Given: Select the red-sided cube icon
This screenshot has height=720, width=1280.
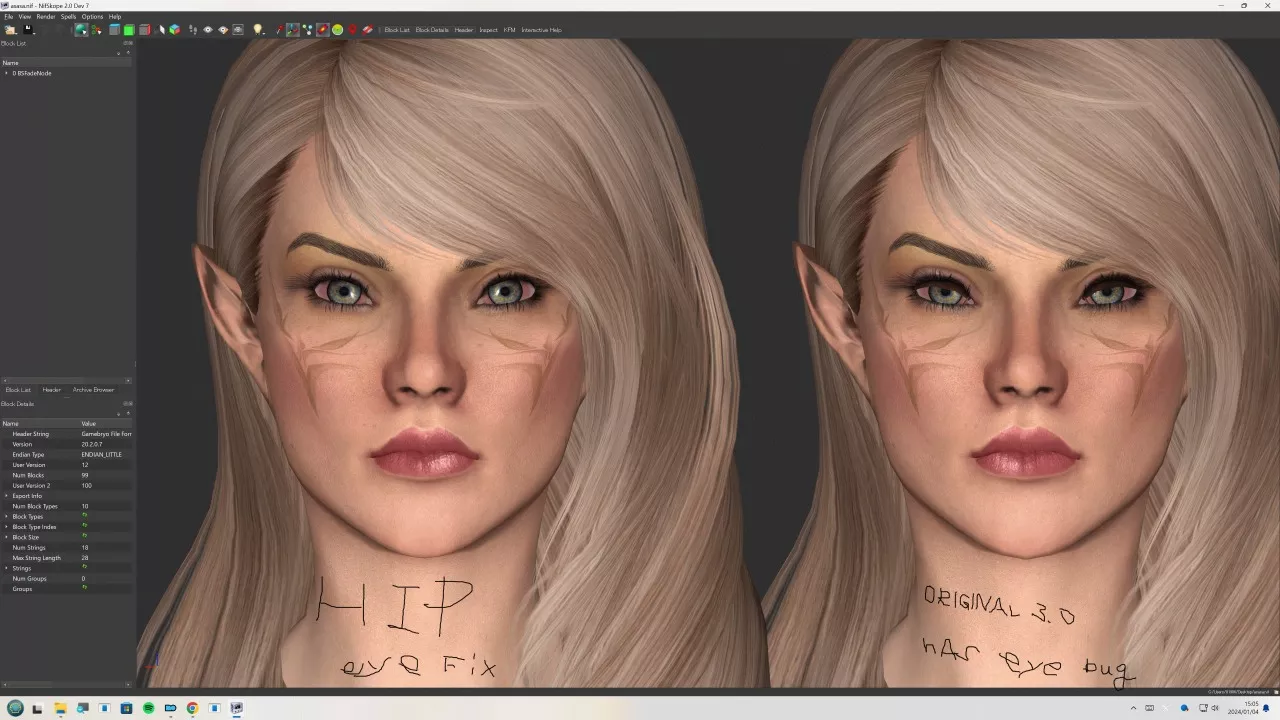Looking at the screenshot, I should [x=145, y=30].
